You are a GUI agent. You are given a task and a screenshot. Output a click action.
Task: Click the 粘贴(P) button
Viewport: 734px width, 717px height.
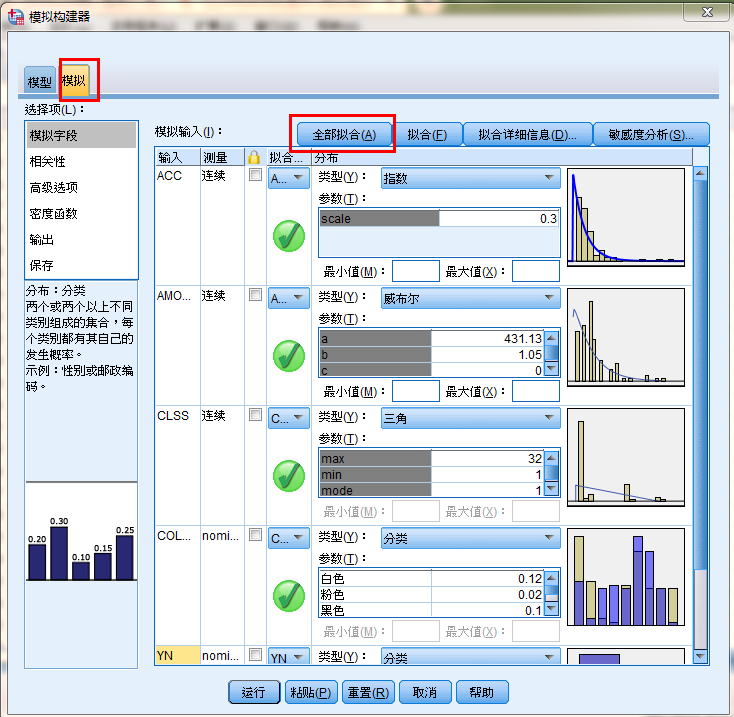coord(311,692)
